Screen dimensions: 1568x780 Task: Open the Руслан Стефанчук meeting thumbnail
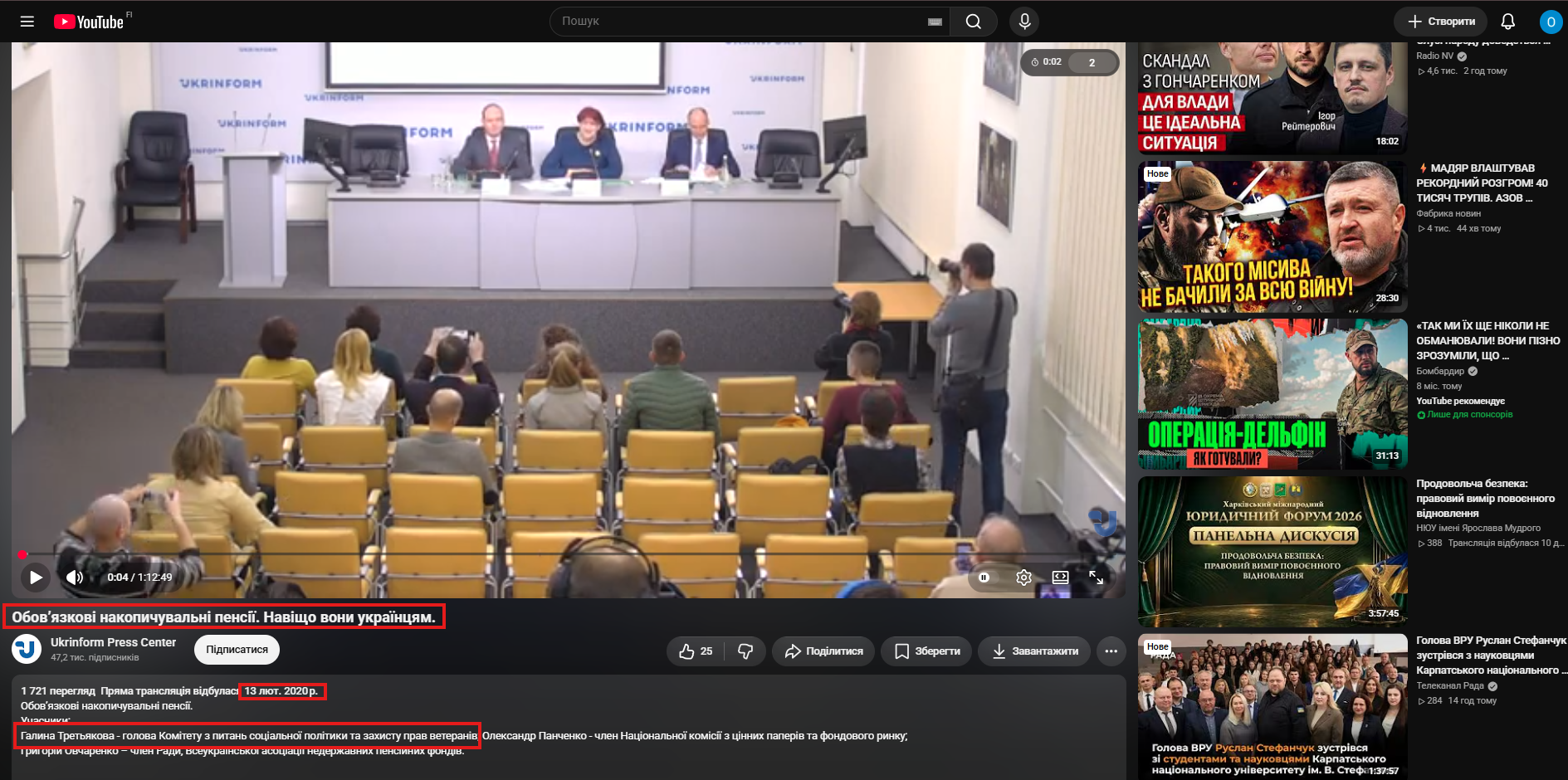tap(1272, 707)
